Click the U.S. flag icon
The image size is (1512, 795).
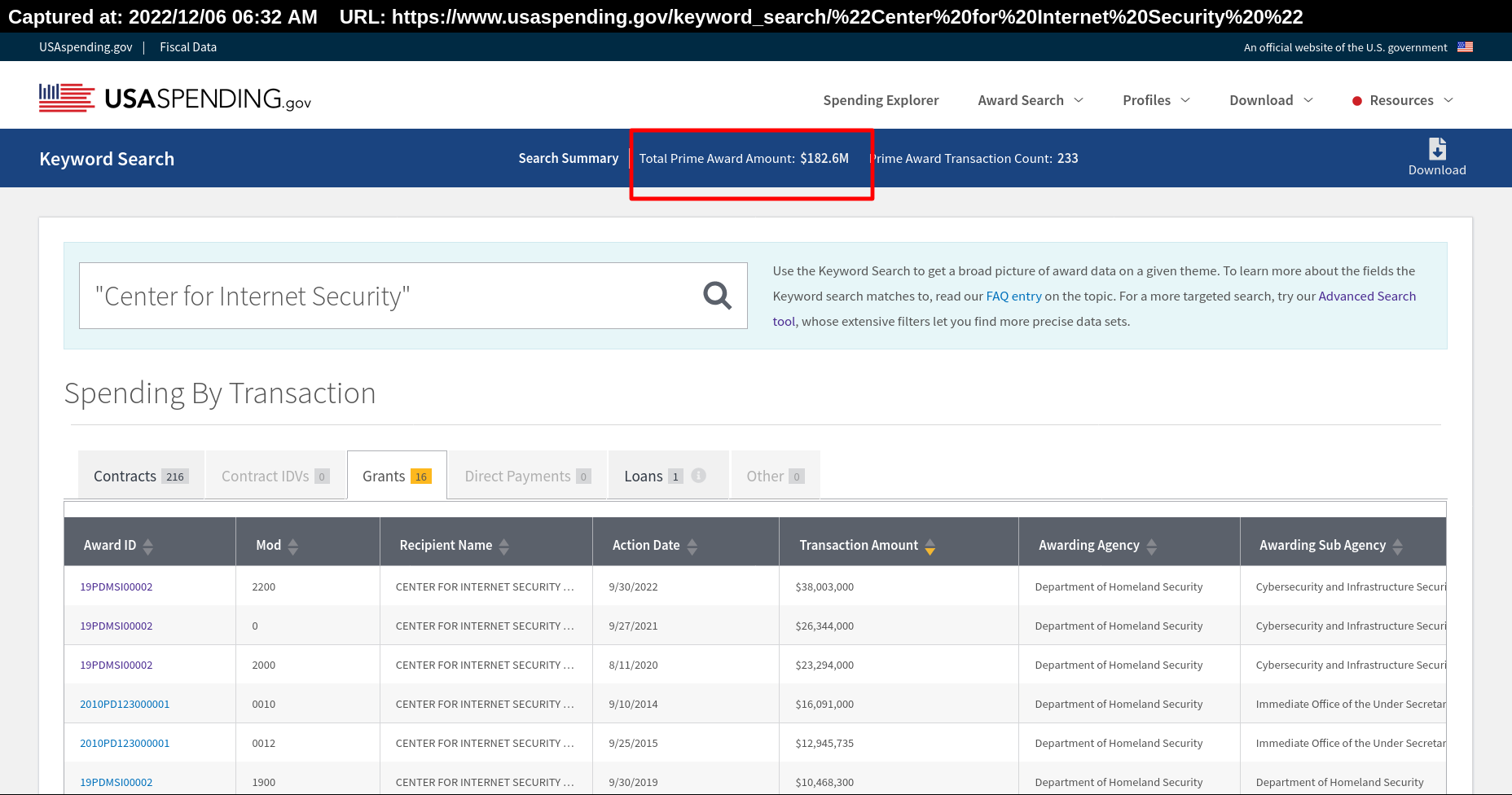coord(1465,47)
